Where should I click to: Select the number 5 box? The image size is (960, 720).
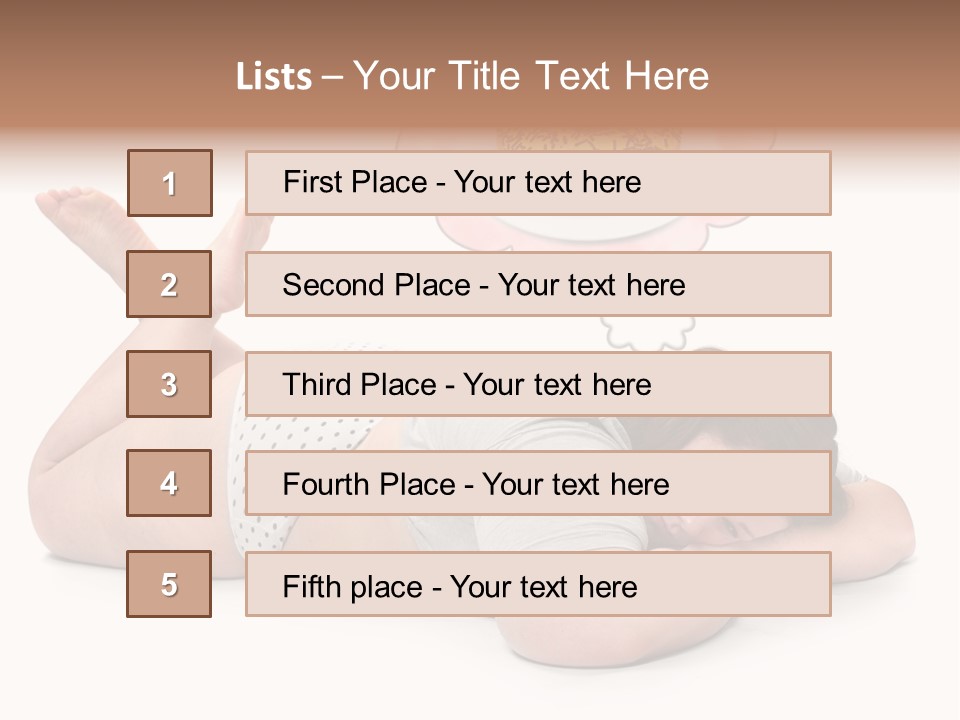(169, 583)
